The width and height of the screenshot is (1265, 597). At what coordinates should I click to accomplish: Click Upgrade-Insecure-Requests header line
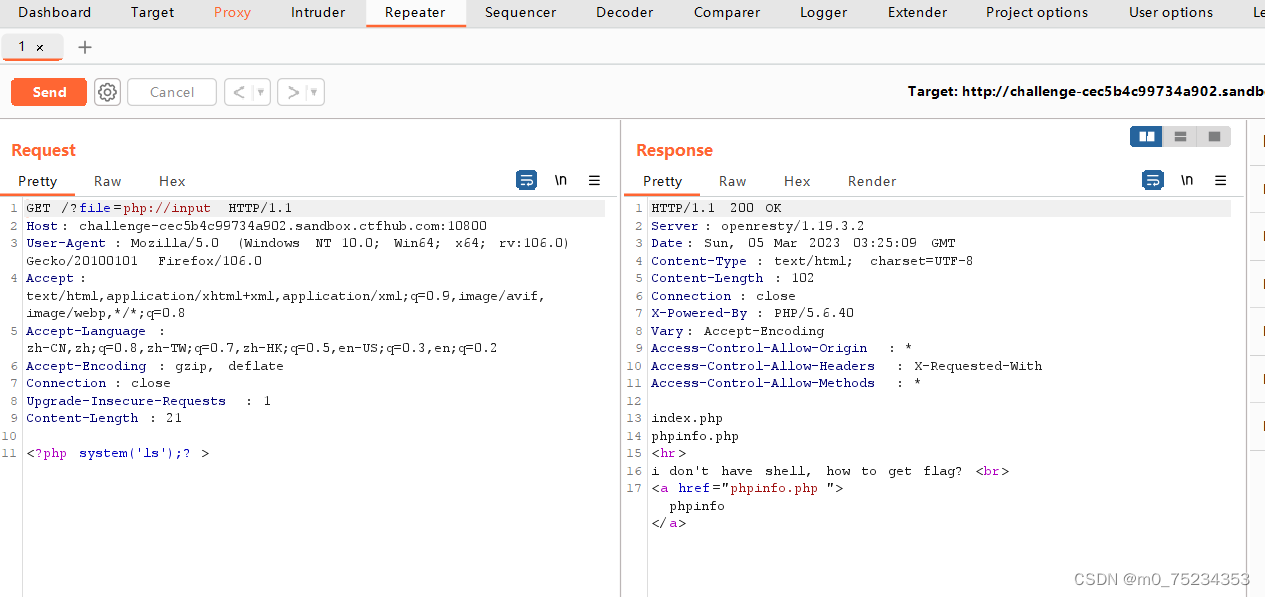[148, 401]
